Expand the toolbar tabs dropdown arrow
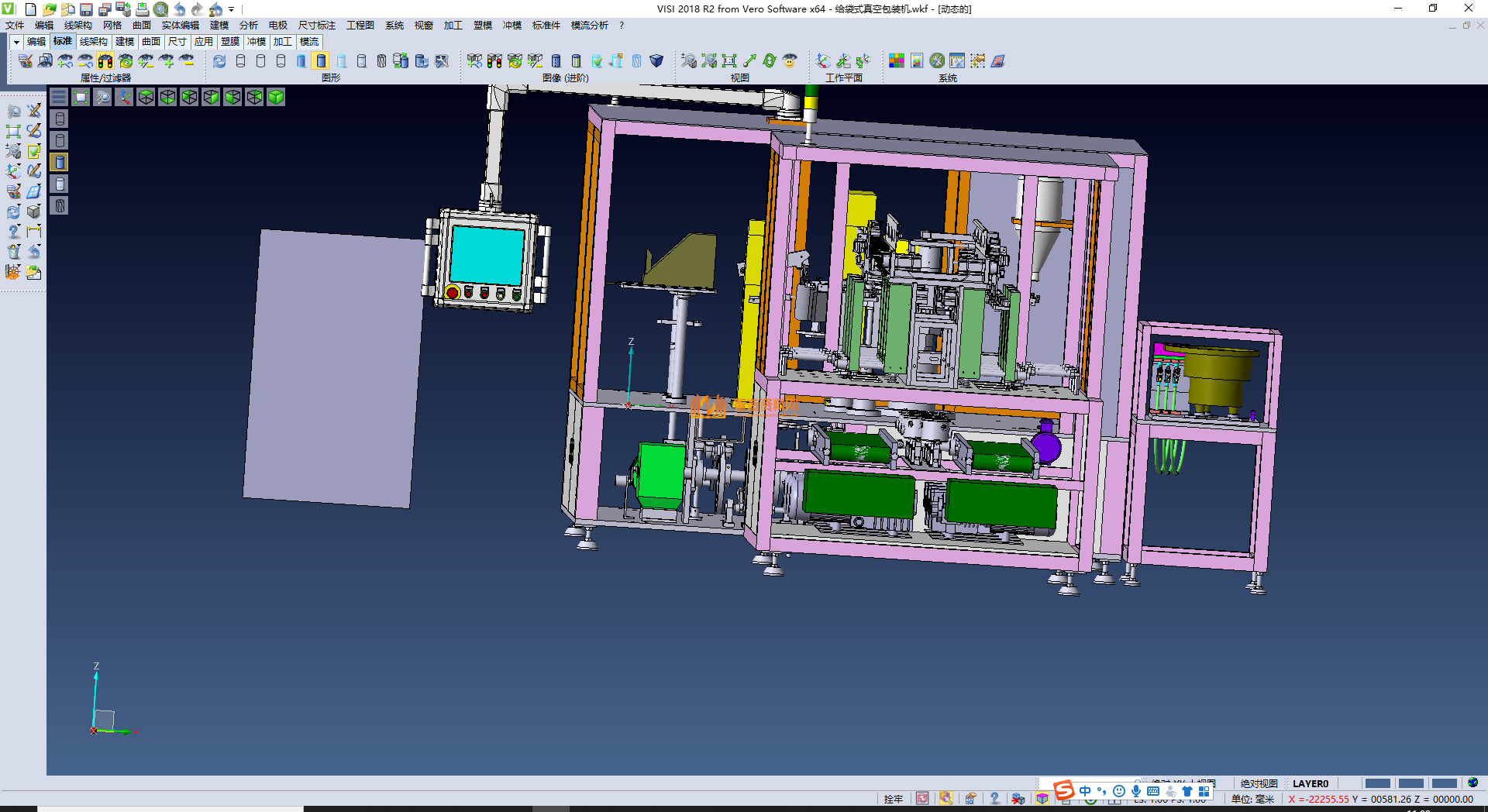Screen dimensions: 1488x812 click(15, 42)
